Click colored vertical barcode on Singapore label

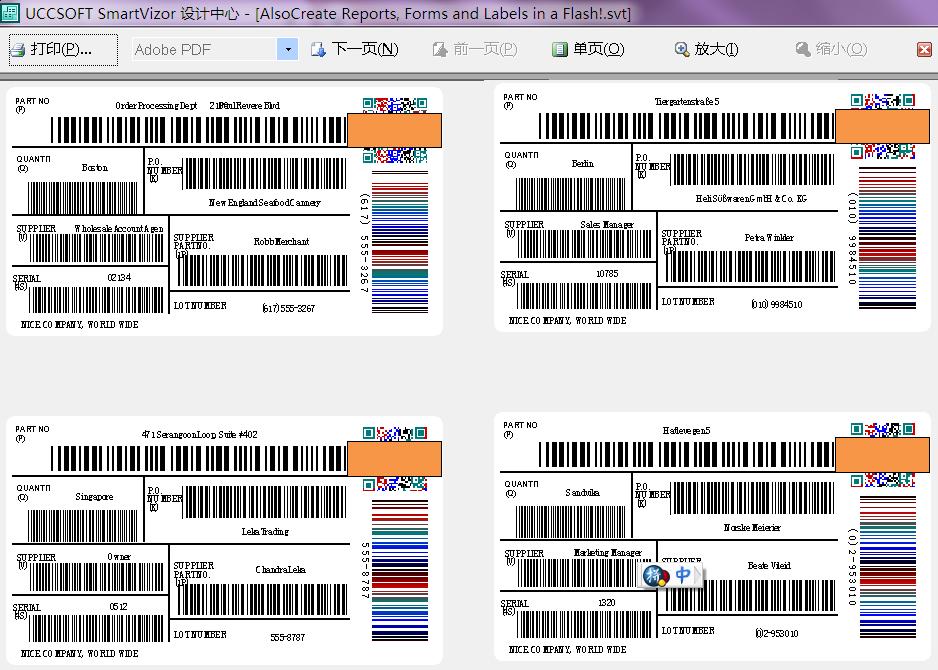[400, 570]
